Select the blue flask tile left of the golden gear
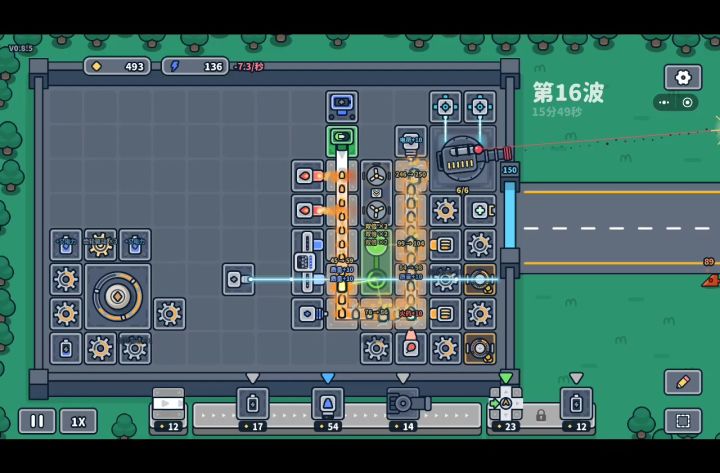The height and width of the screenshot is (473, 720). [66, 245]
